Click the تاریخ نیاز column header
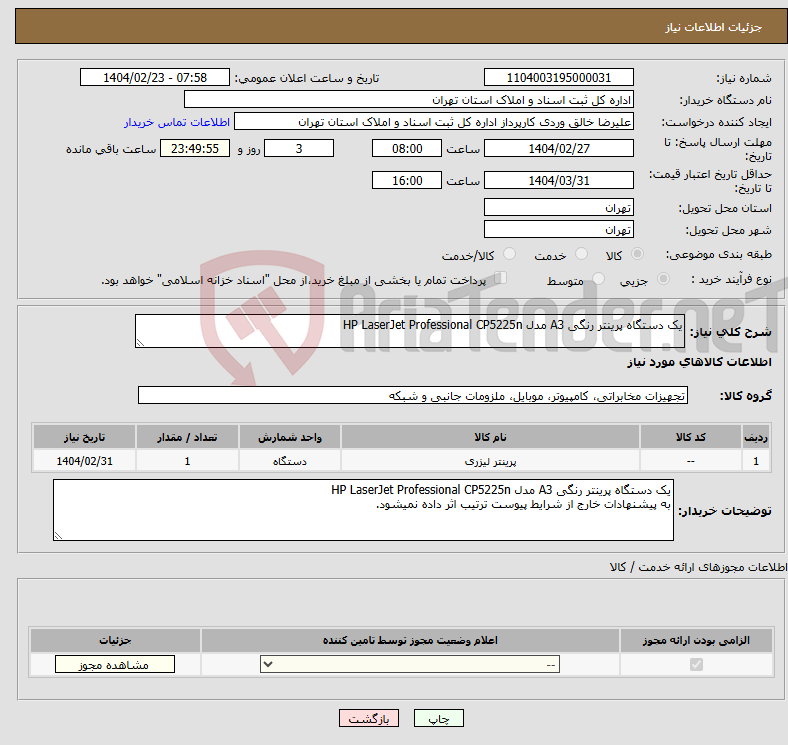788x745 pixels. (84, 437)
